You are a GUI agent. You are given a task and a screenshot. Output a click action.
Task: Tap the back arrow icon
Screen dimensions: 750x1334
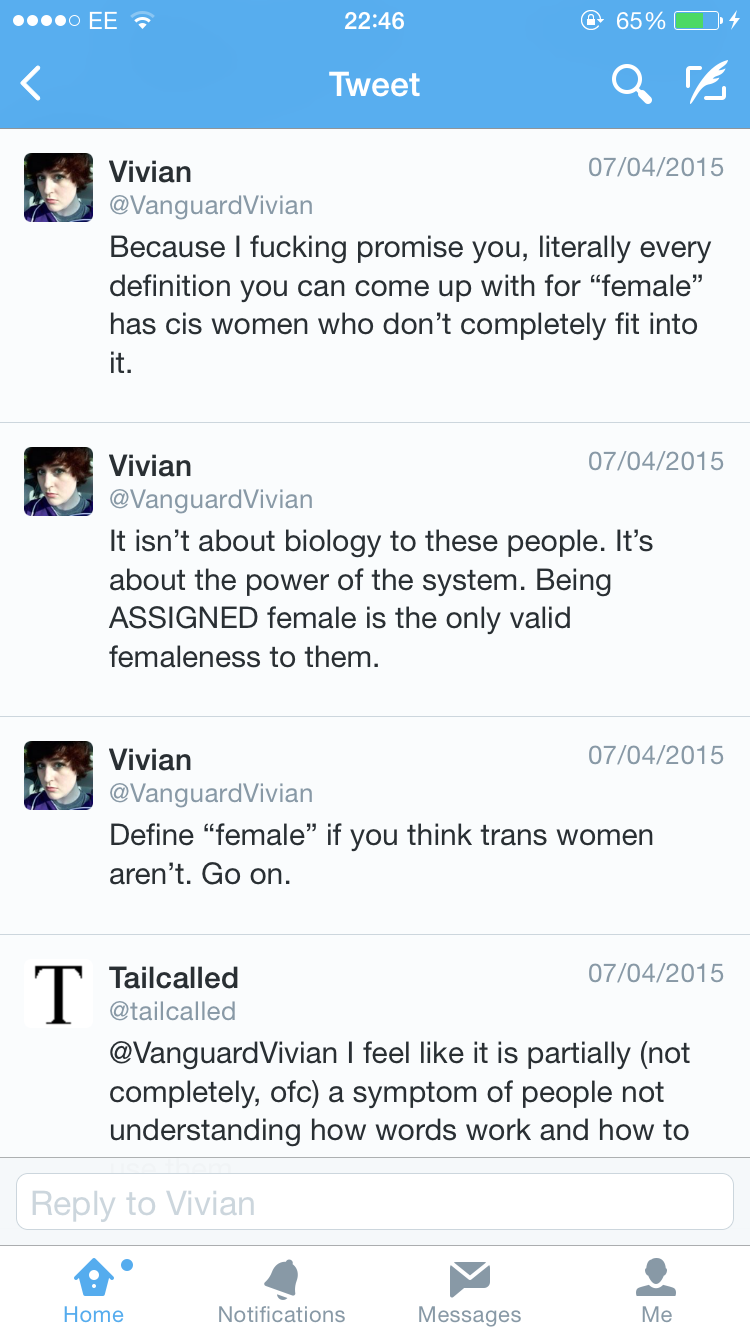[32, 84]
